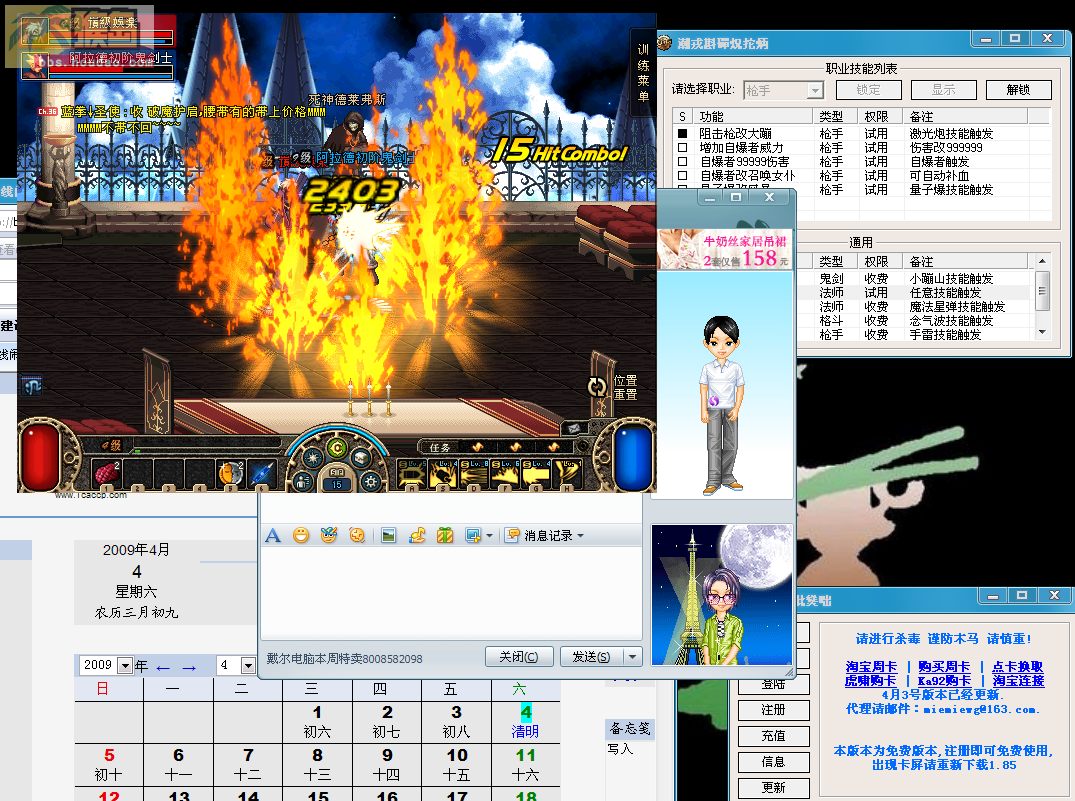Viewport: 1075px width, 801px height.
Task: Click the next year right arrow in calendar
Action: pos(189,668)
